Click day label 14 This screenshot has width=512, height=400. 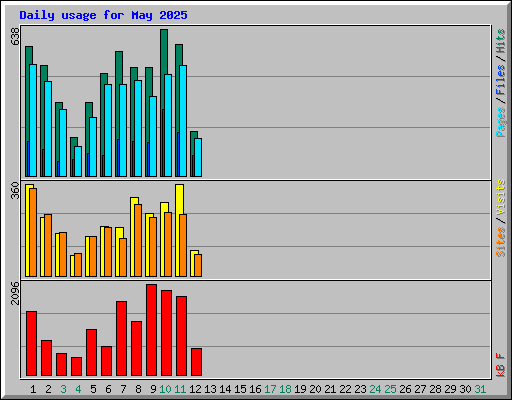[225, 389]
